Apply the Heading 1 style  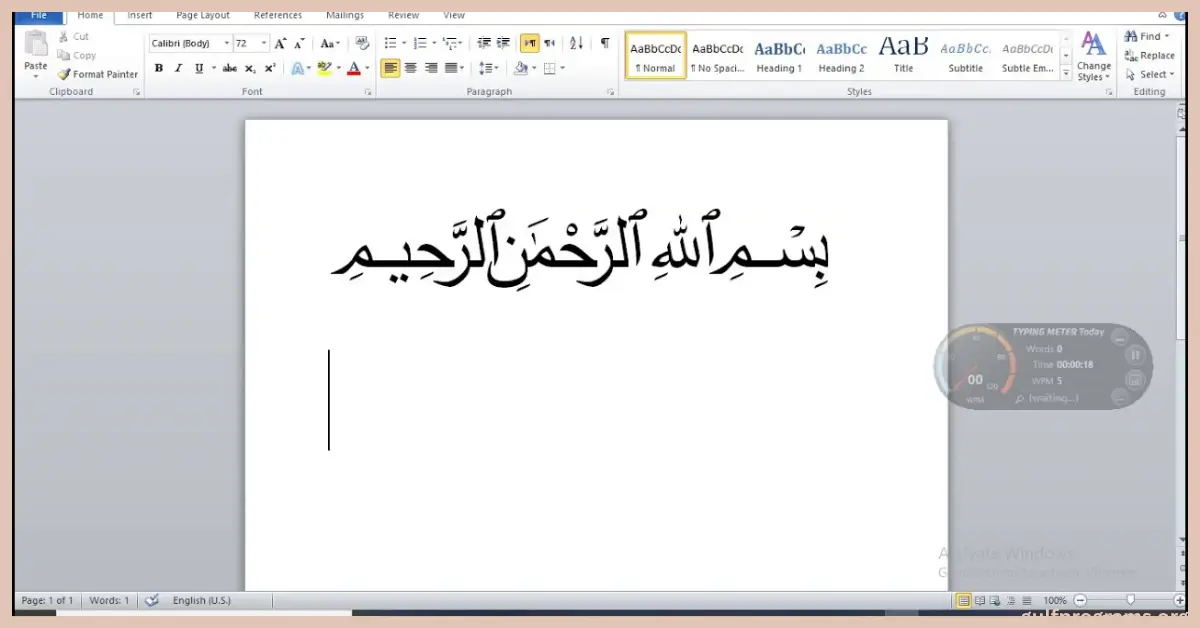point(779,57)
